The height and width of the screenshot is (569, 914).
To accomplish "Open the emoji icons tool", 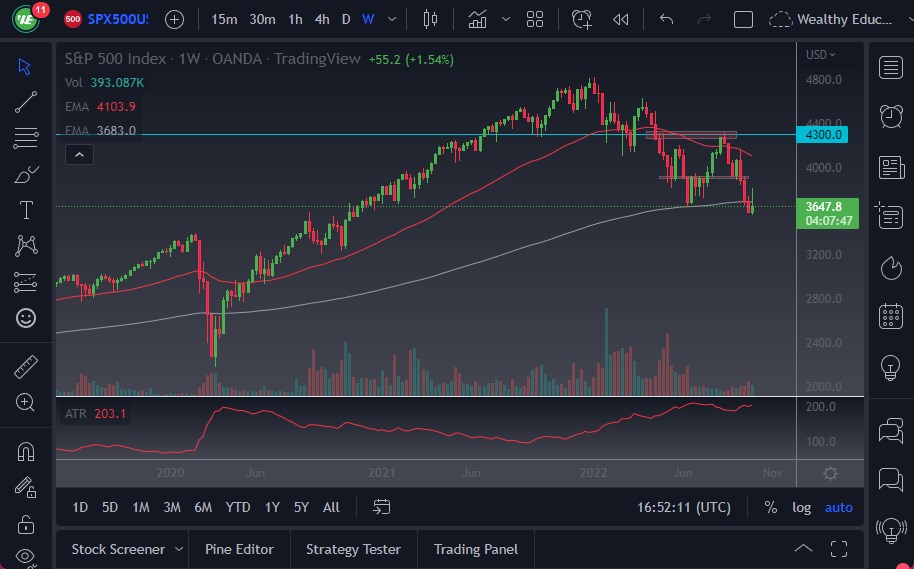I will point(26,318).
